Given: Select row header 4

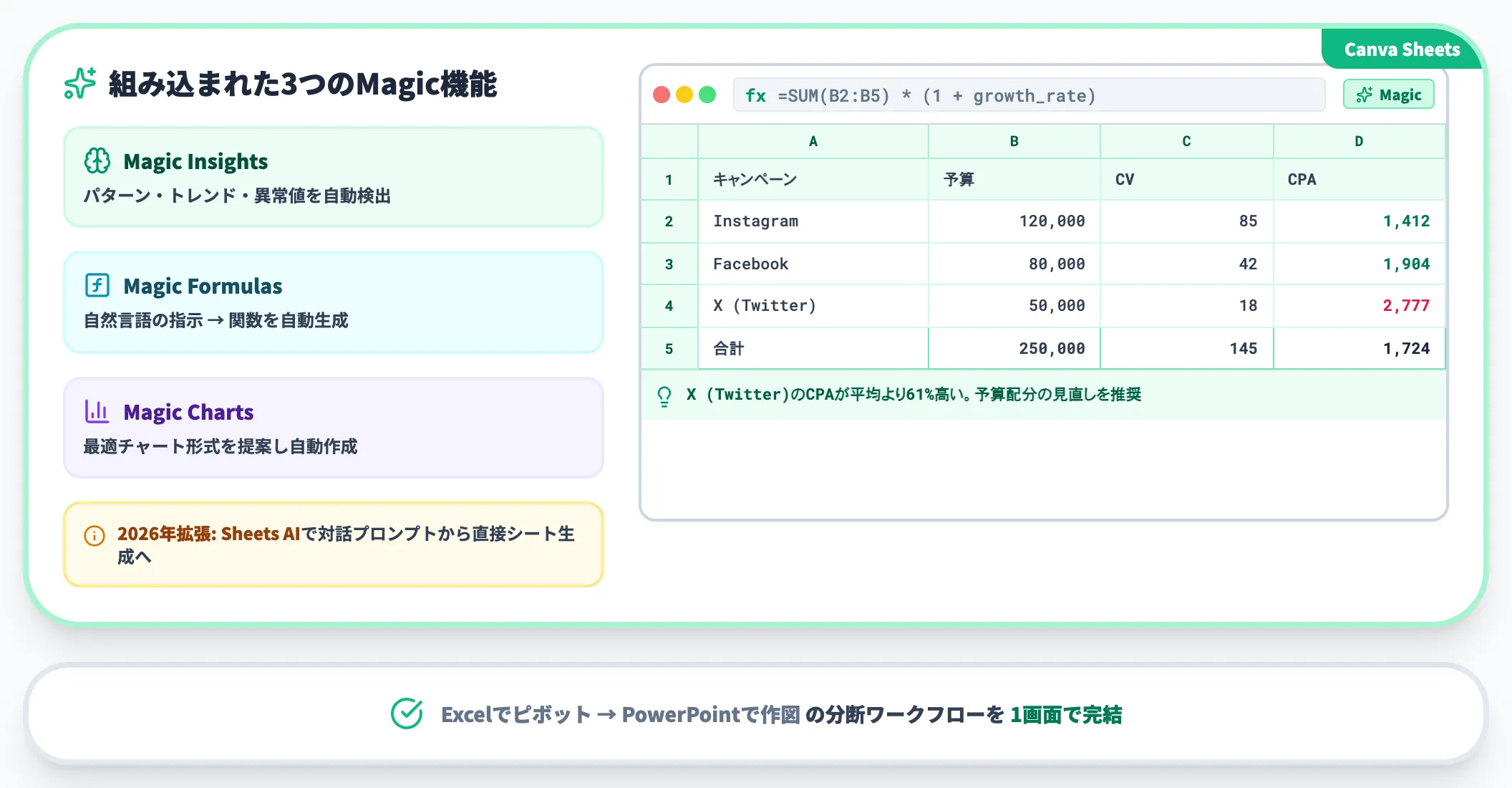Looking at the screenshot, I should [x=669, y=306].
